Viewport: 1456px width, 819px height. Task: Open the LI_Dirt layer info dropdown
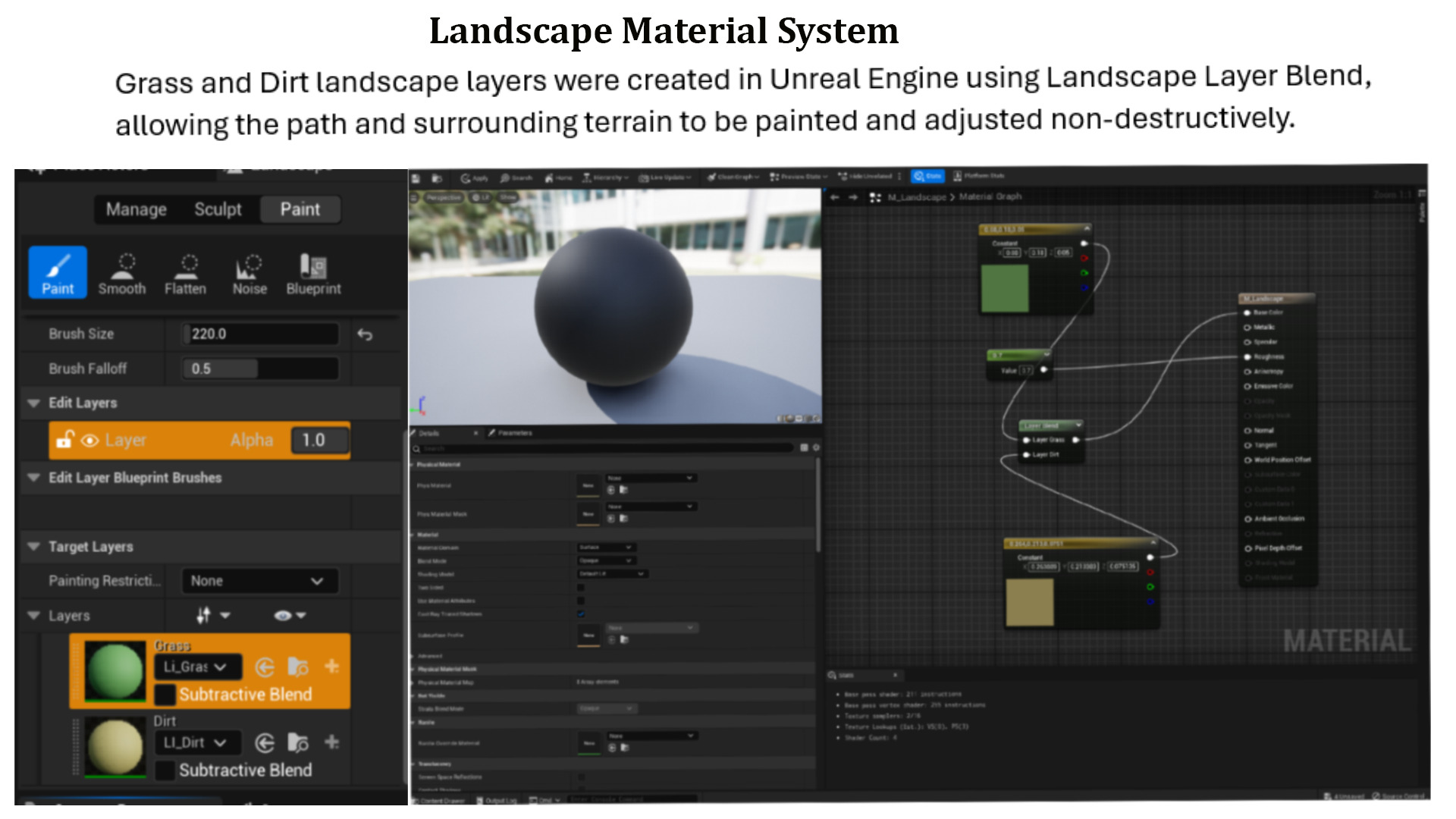[x=198, y=743]
